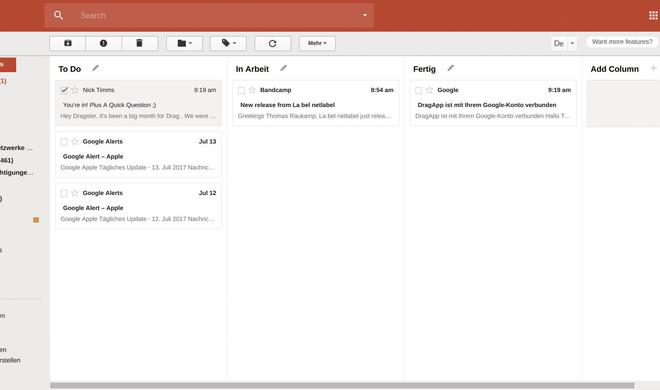This screenshot has width=660, height=390.
Task: Star the Google Alerts Jul 13 email
Action: 75,142
